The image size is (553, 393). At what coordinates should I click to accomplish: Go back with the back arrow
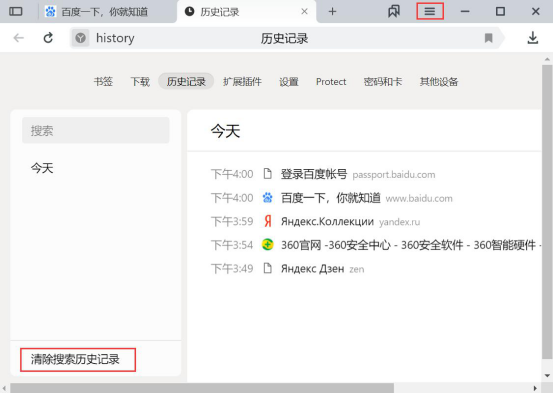coord(19,38)
